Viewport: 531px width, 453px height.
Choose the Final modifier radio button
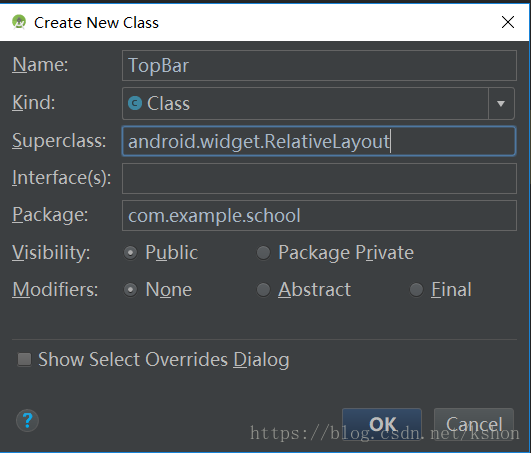416,290
